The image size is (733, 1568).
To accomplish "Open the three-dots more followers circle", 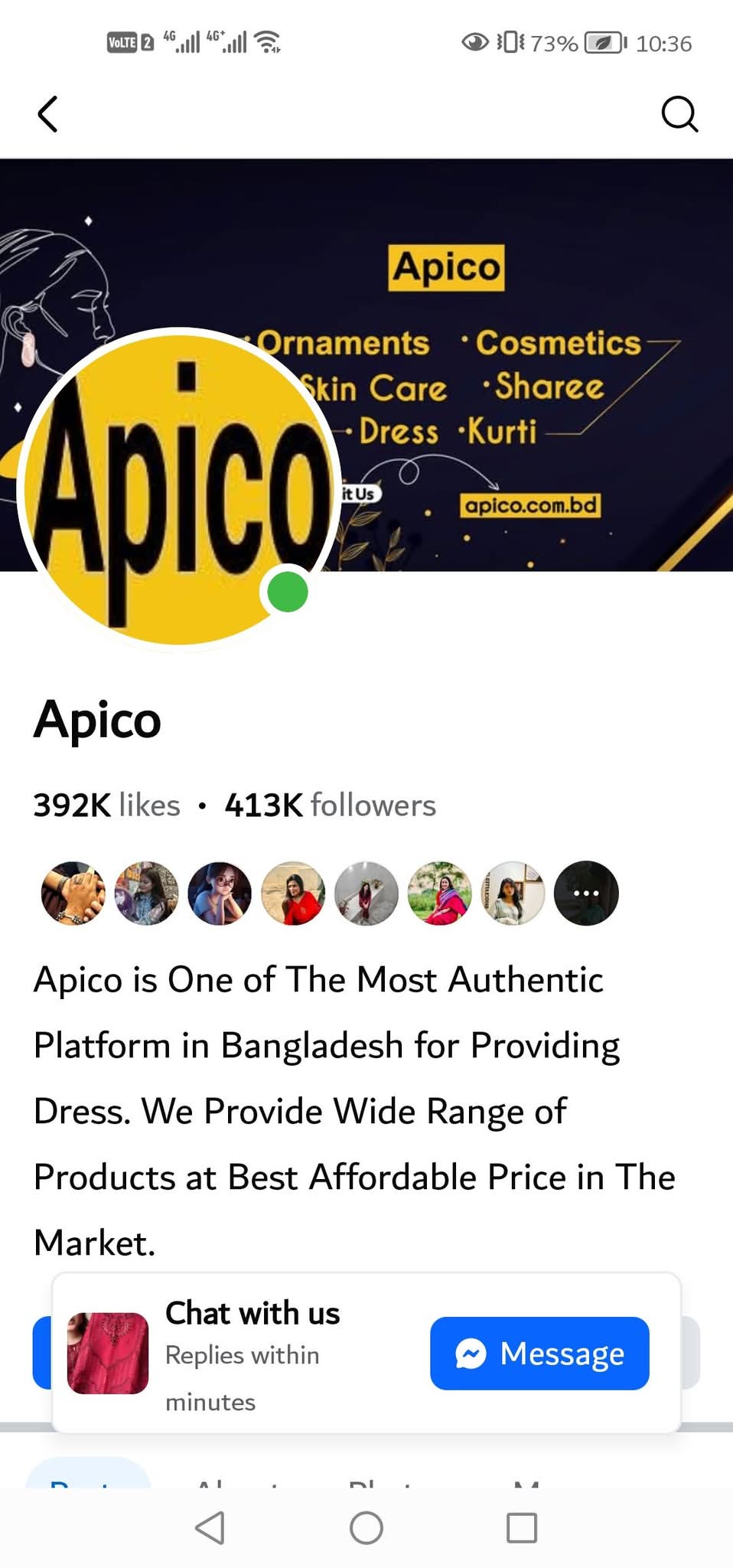I will [586, 893].
